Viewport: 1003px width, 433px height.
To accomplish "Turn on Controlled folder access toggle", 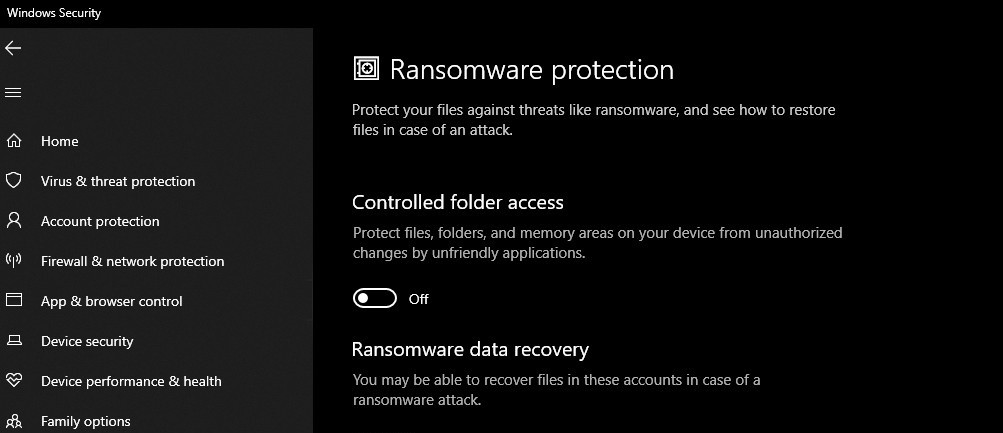I will pos(375,299).
